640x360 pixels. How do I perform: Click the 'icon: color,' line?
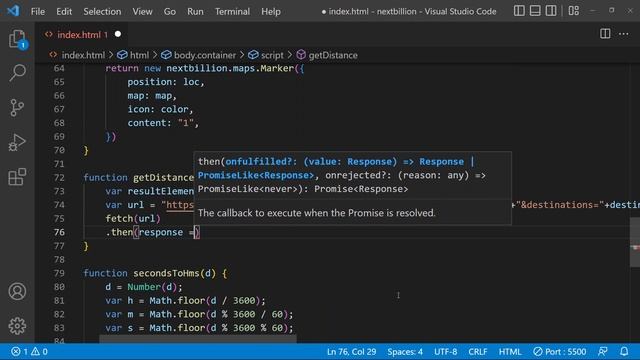click(x=160, y=109)
